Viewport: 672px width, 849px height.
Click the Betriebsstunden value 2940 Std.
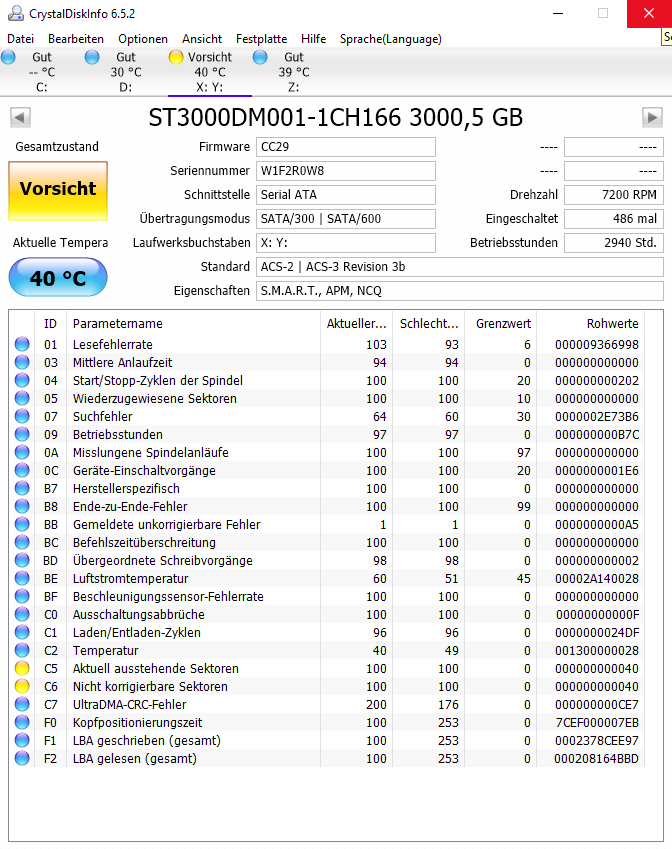[x=614, y=243]
